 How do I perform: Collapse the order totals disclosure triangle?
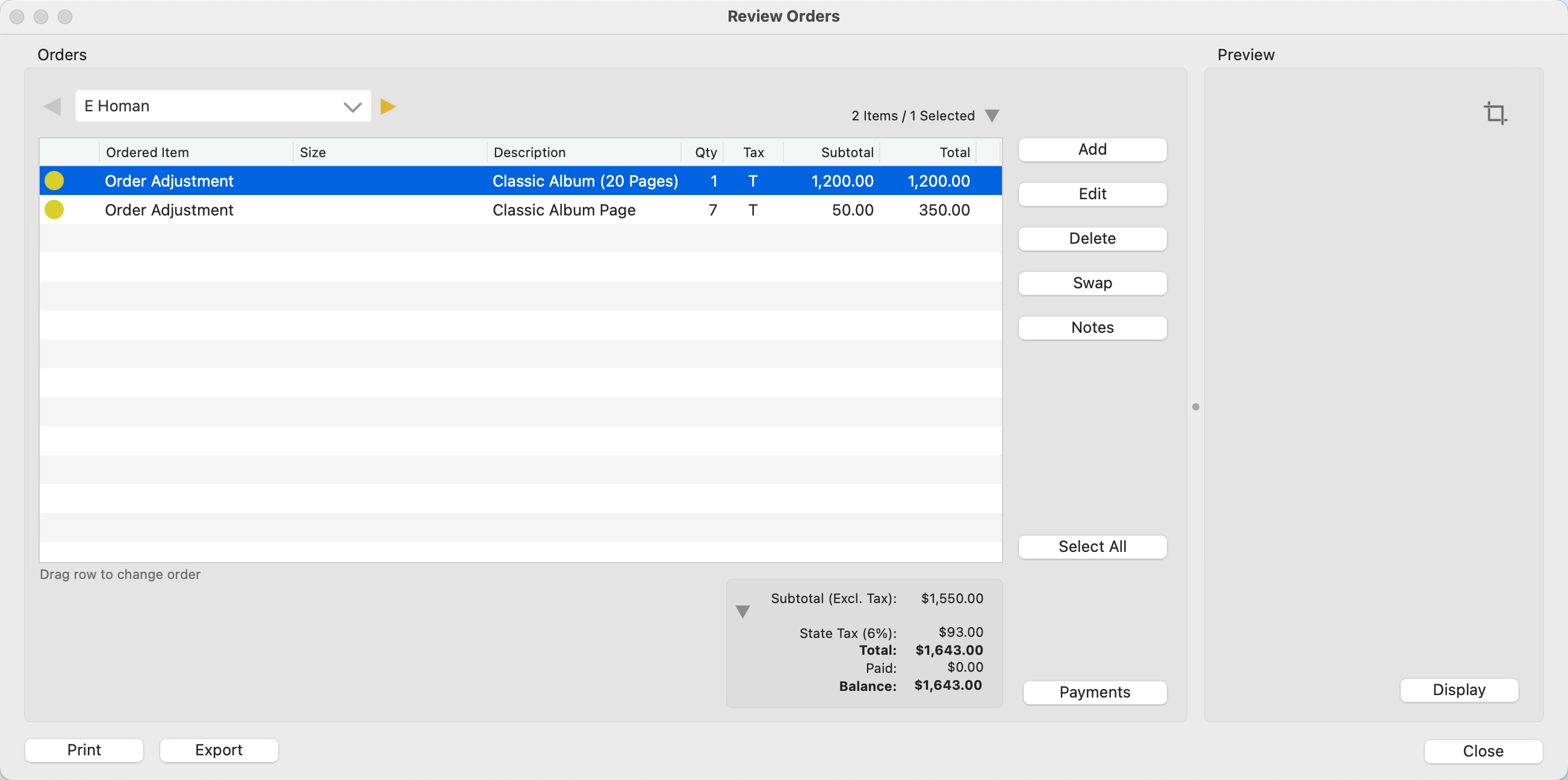pyautogui.click(x=742, y=611)
